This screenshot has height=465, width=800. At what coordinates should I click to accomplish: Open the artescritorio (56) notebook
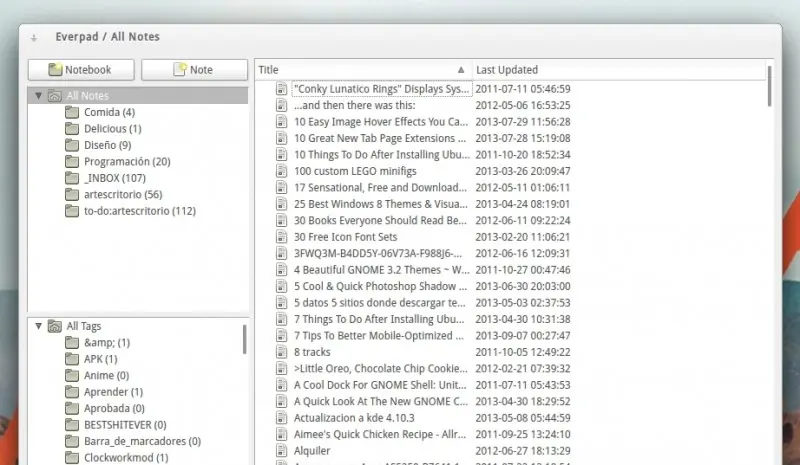click(123, 194)
